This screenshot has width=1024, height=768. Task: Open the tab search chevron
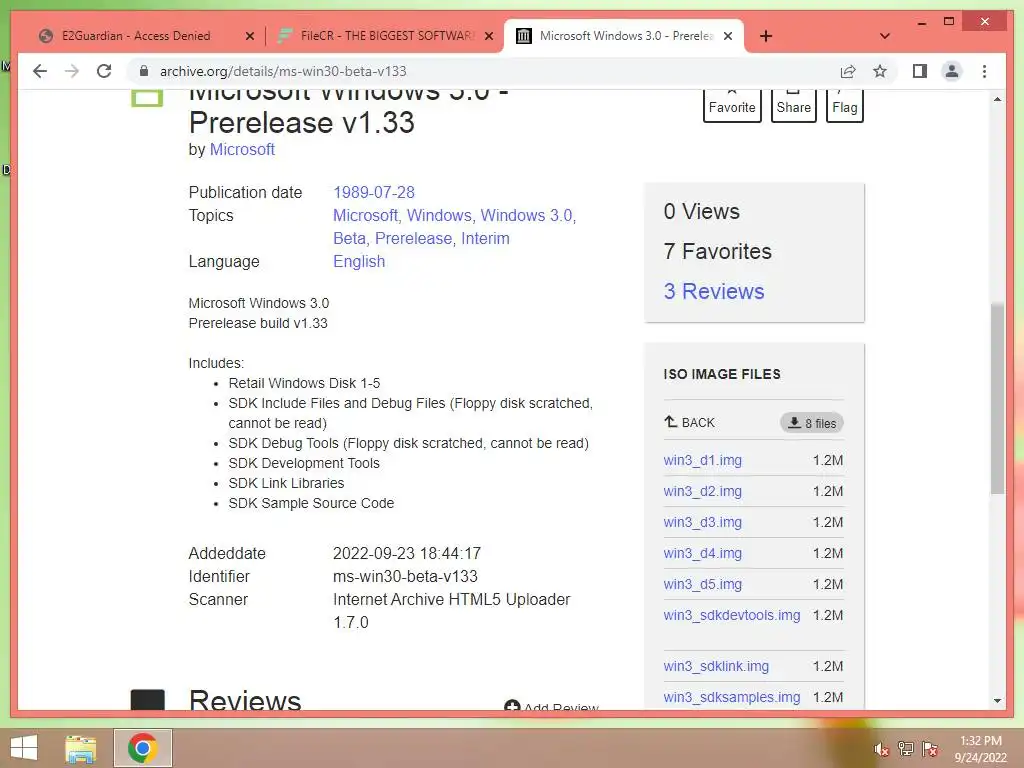coord(884,36)
